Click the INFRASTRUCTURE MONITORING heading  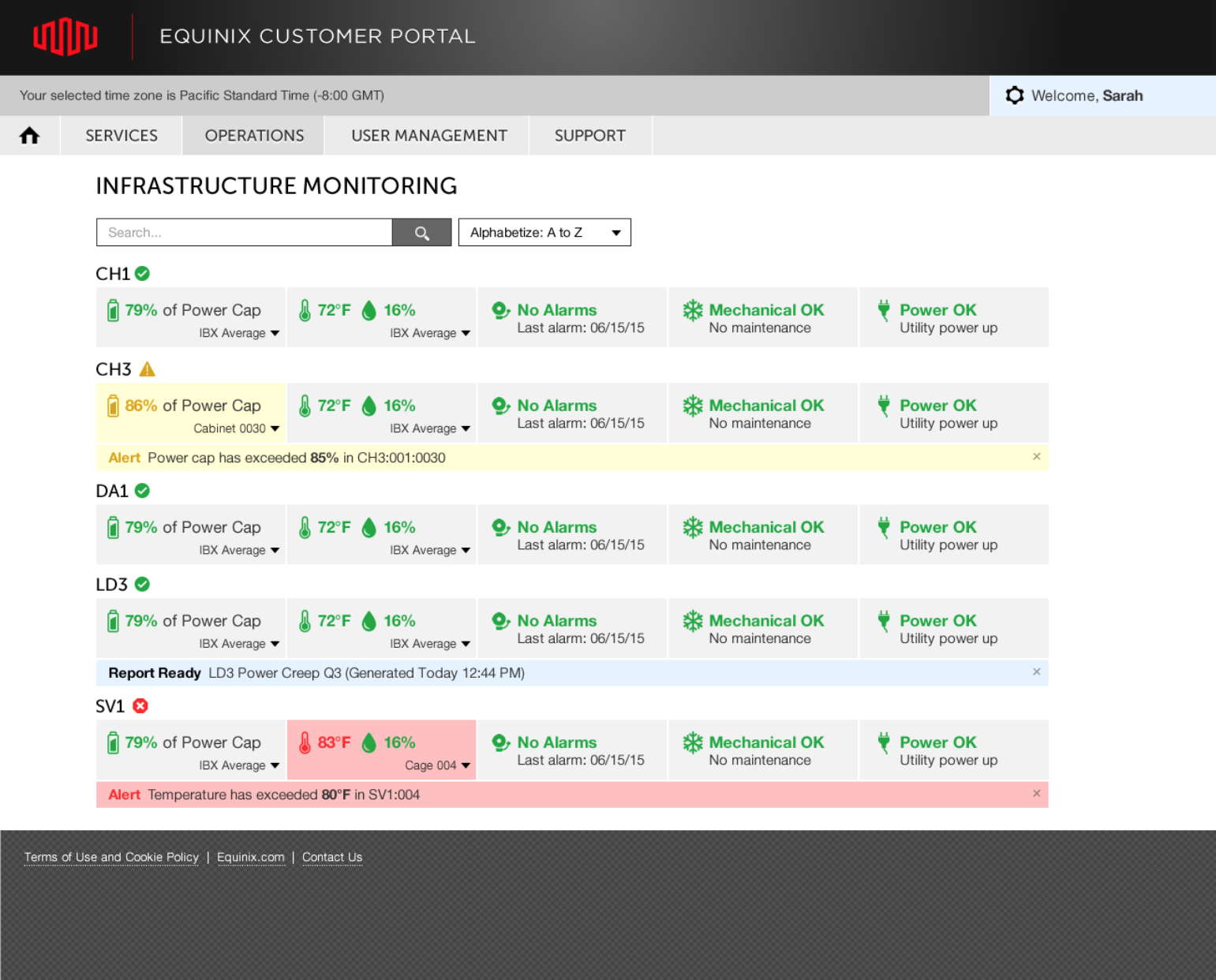(276, 186)
